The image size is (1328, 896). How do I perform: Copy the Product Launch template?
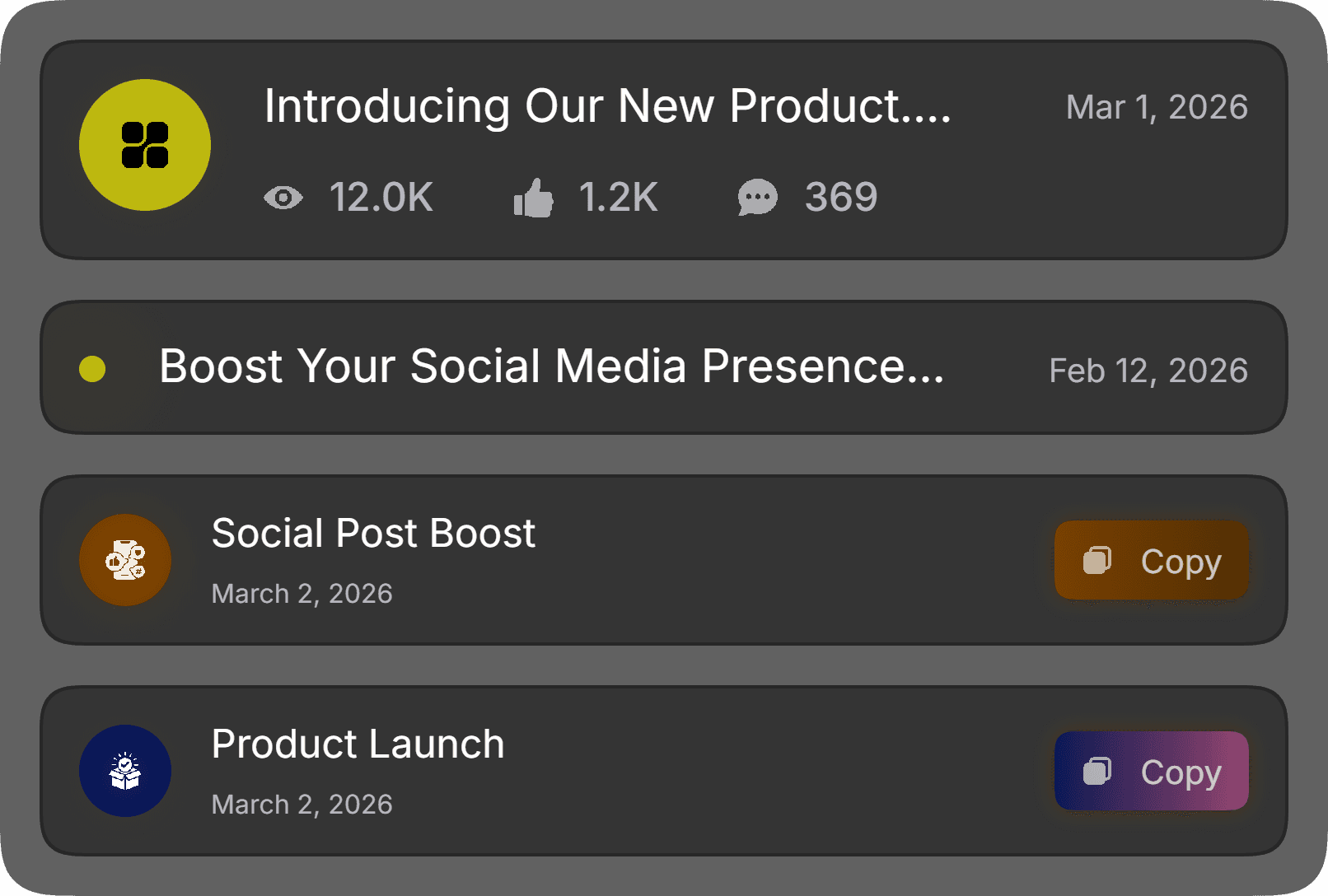pos(1150,772)
